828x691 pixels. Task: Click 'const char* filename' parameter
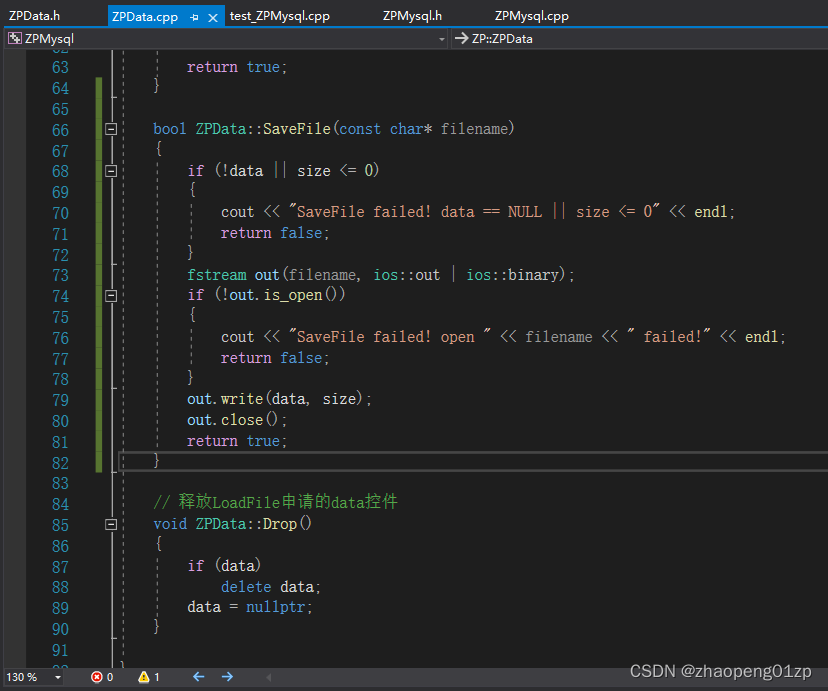[x=424, y=129]
